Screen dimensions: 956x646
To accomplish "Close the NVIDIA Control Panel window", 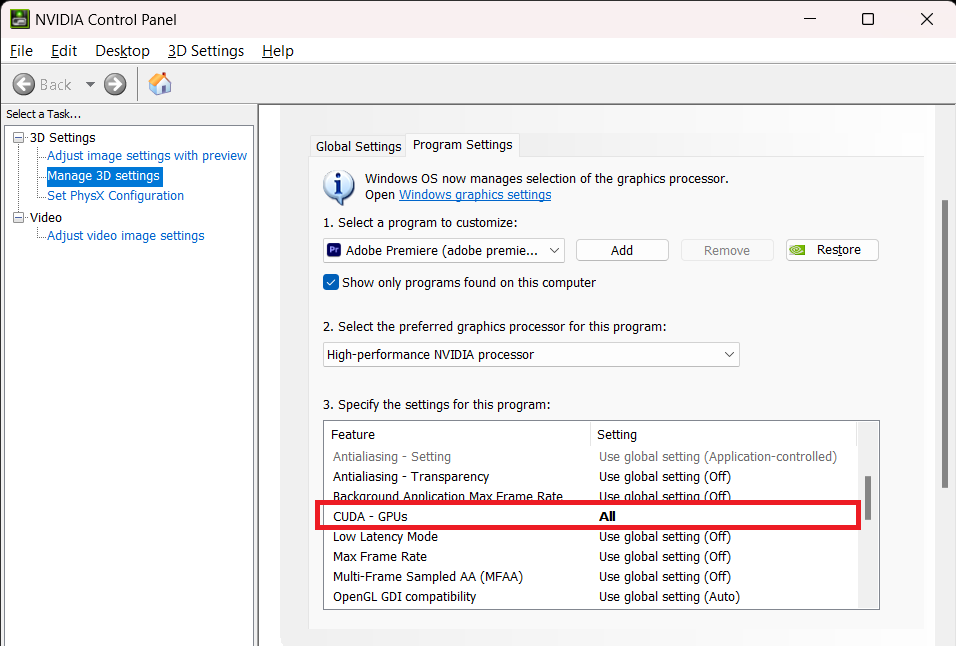I will click(927, 19).
